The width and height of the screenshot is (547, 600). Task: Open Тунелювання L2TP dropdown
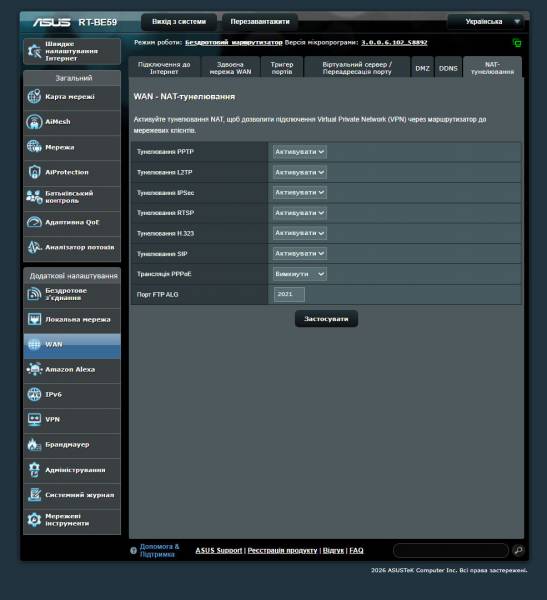click(300, 172)
